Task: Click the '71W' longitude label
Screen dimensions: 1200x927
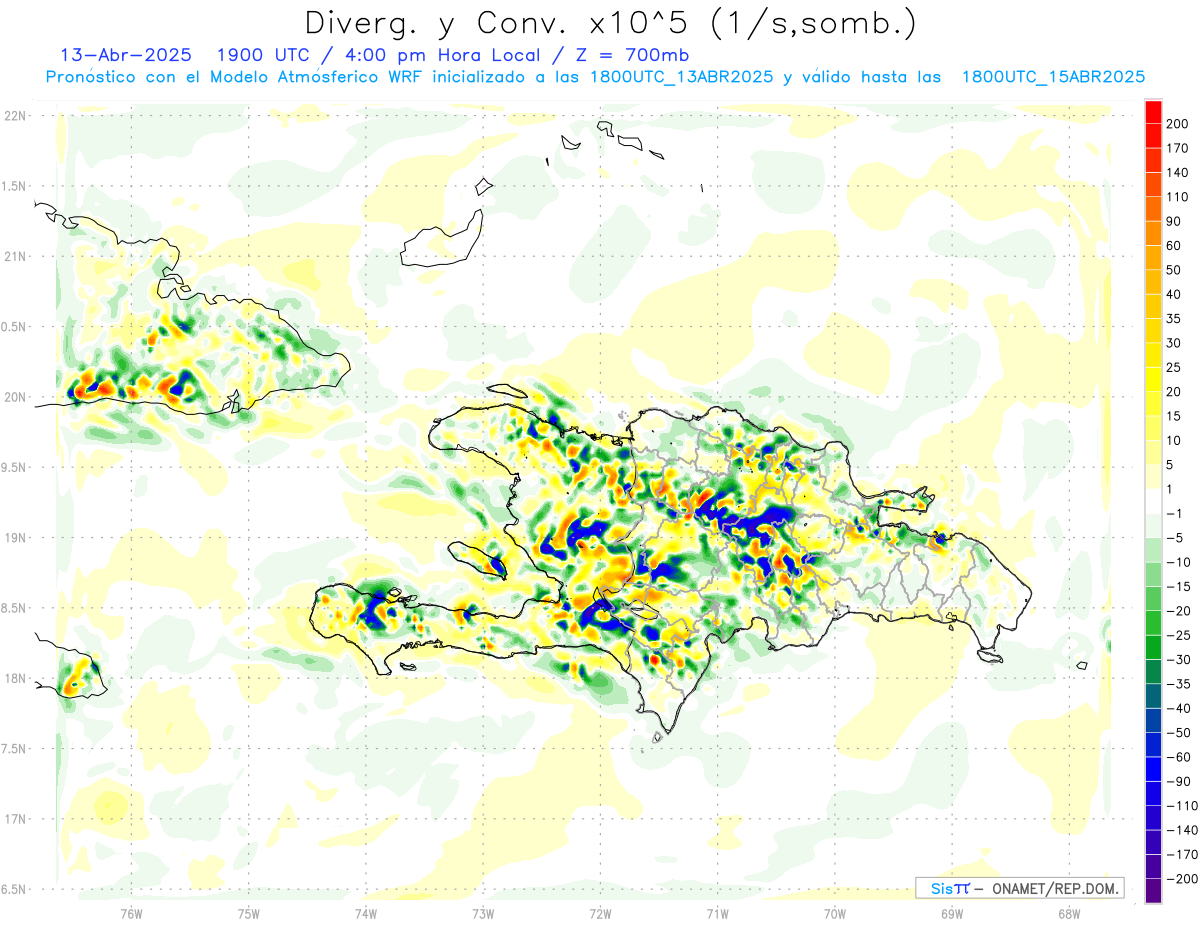Action: click(x=717, y=914)
